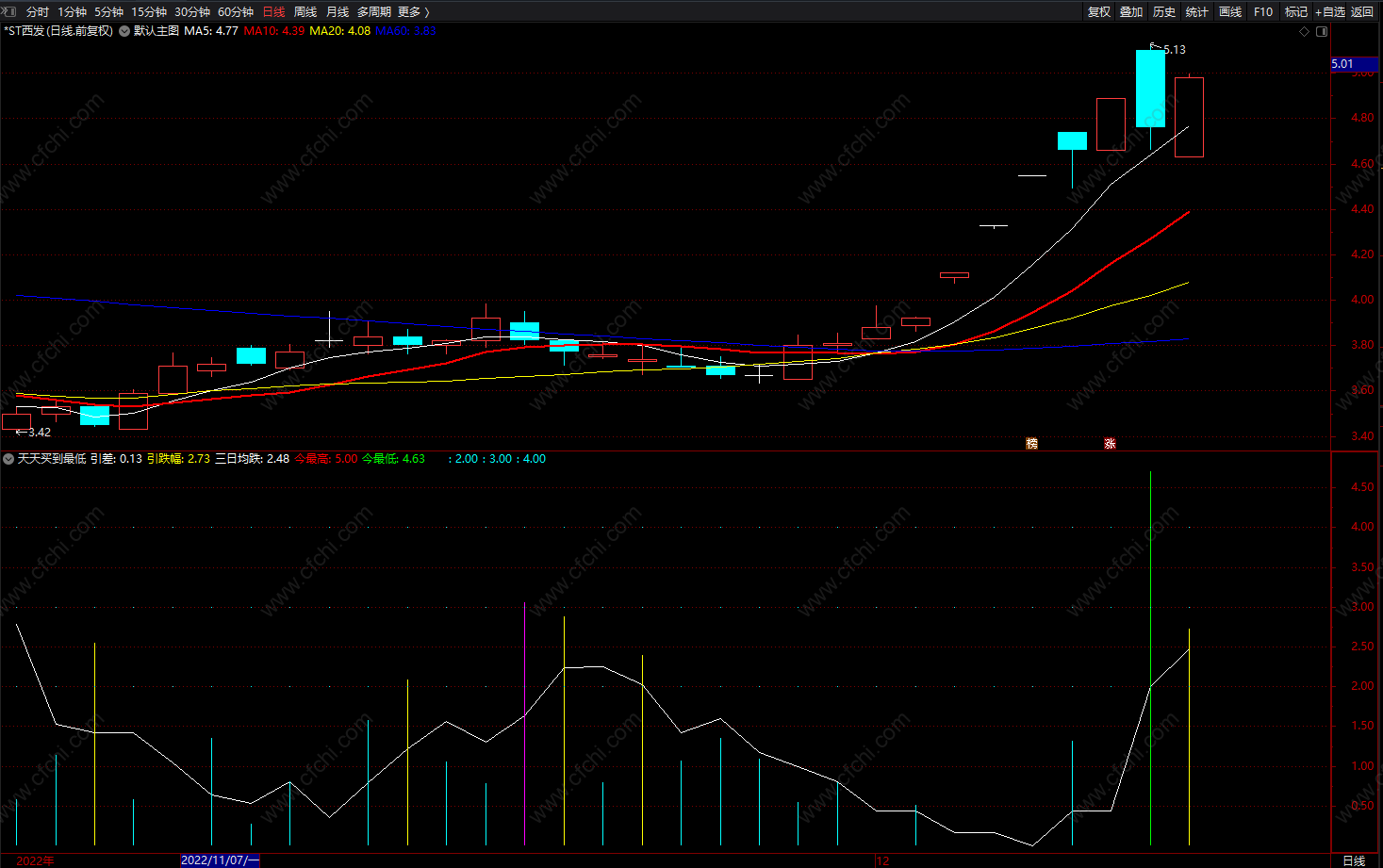Click the *ST西发 (日线.前复权) title
The image size is (1383, 868).
[58, 31]
